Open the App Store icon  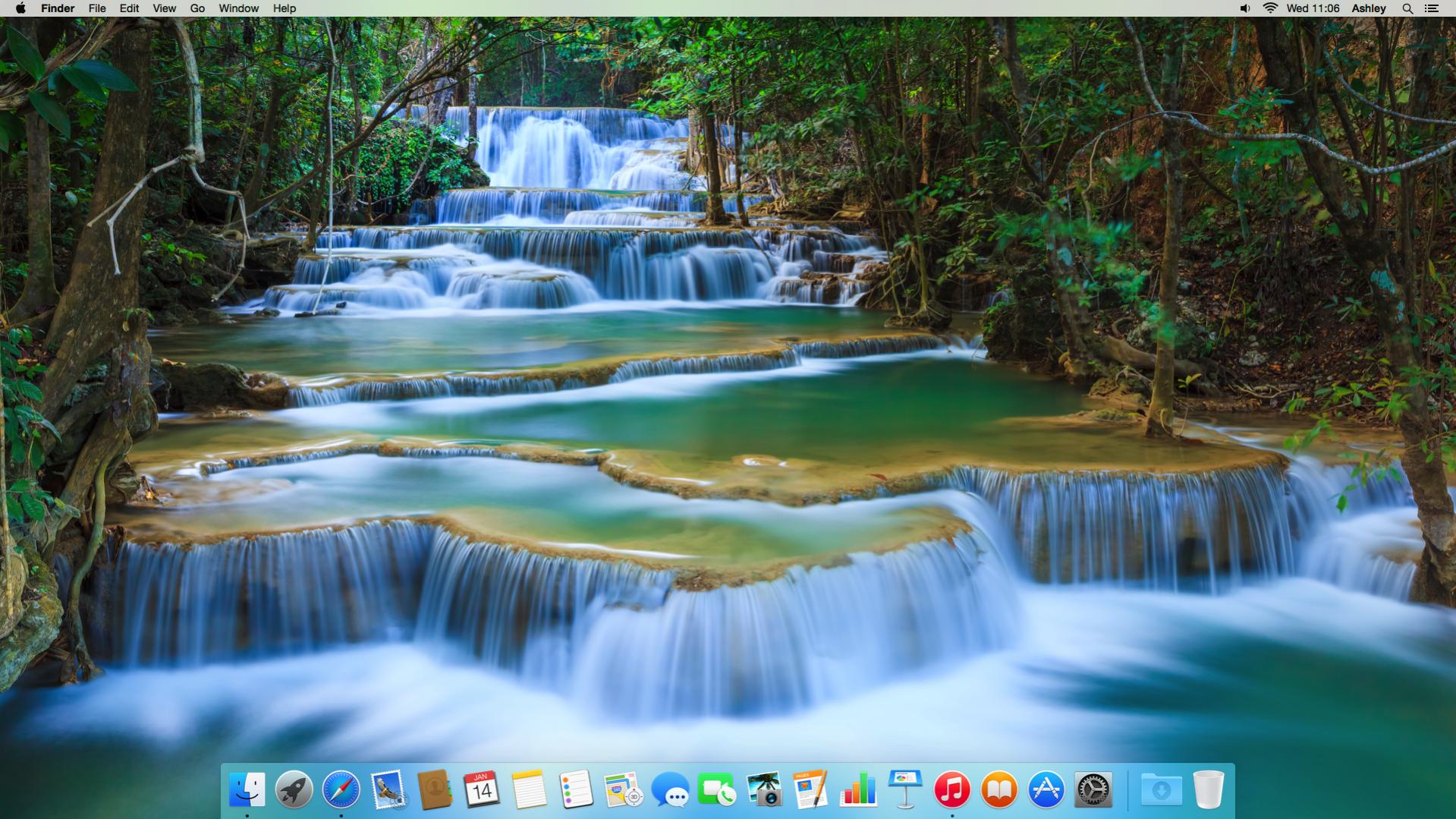(x=1046, y=789)
